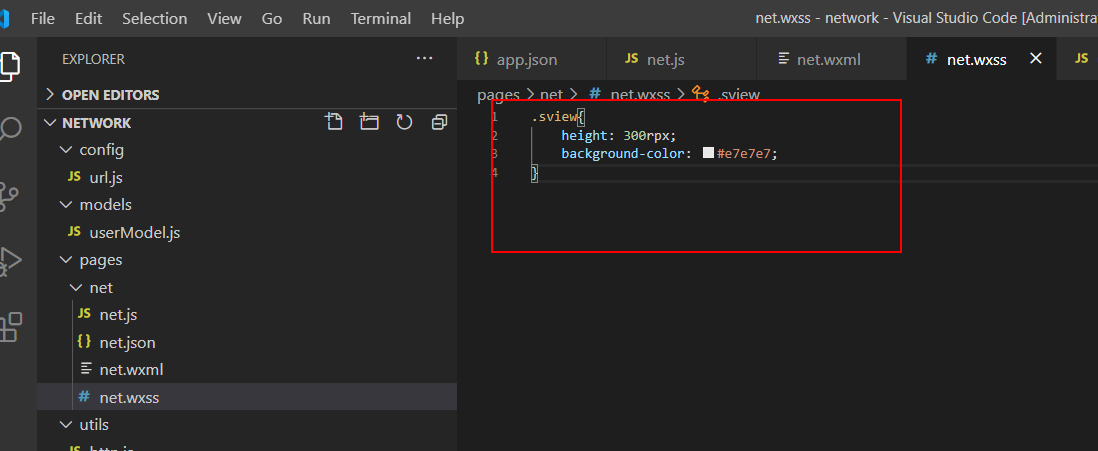The height and width of the screenshot is (451, 1098).
Task: Open the Run and Debug icon
Action: click(10, 261)
